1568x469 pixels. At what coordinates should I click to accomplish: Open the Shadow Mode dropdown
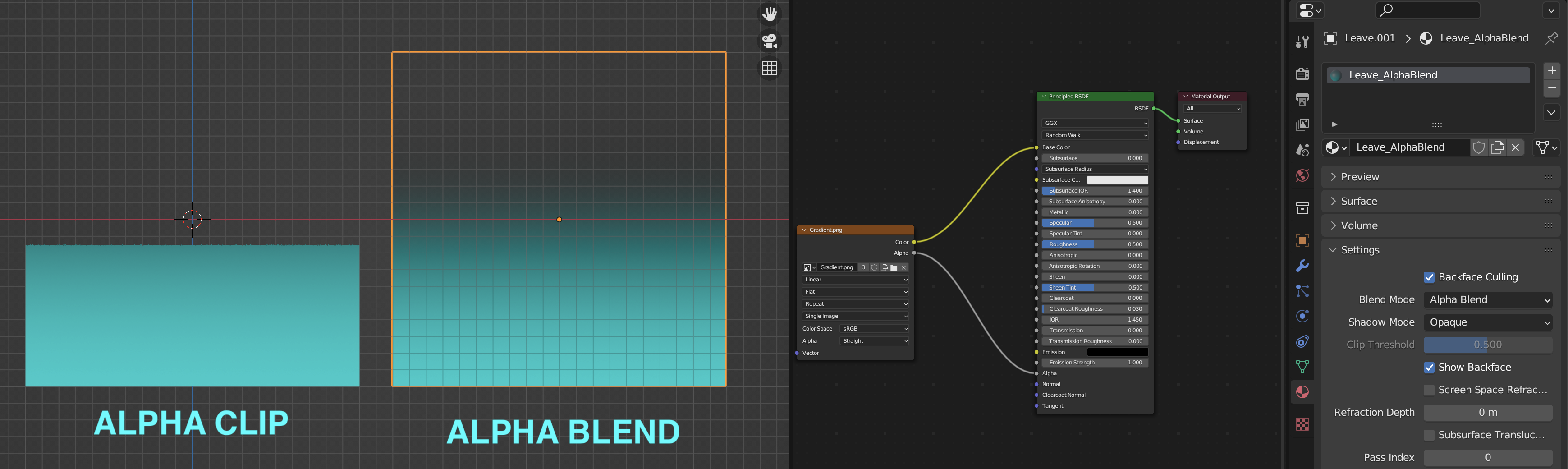[x=1488, y=322]
